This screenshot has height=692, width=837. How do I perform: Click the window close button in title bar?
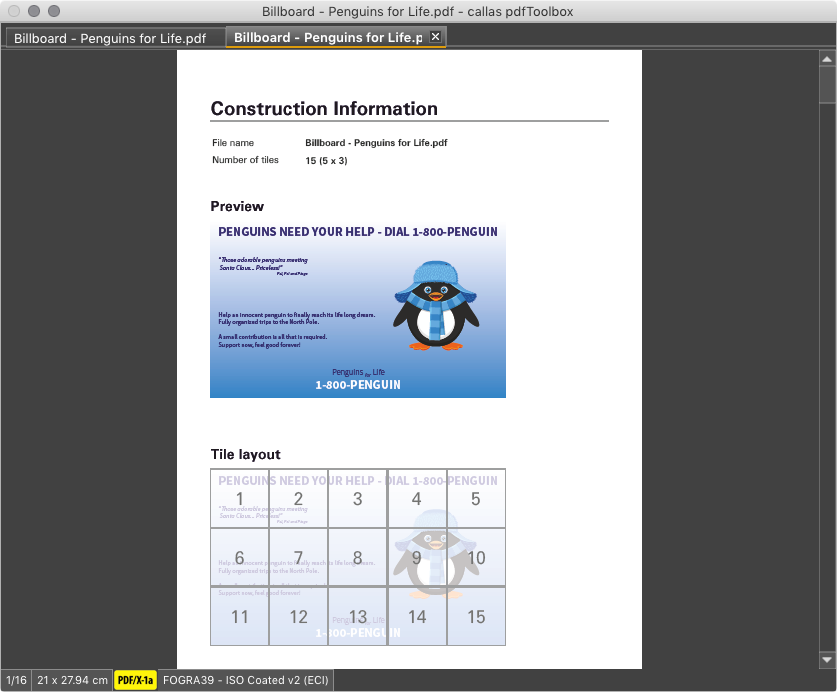click(x=14, y=11)
